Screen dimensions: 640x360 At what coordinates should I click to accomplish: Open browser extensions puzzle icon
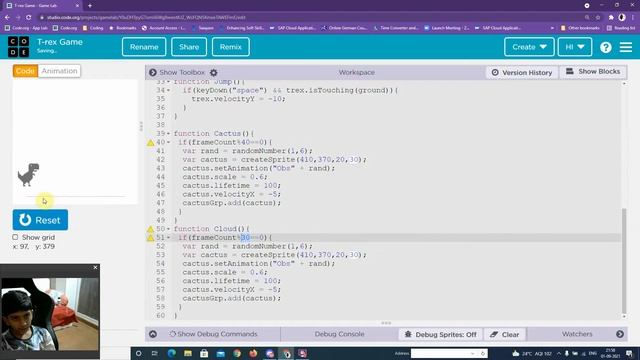611,18
